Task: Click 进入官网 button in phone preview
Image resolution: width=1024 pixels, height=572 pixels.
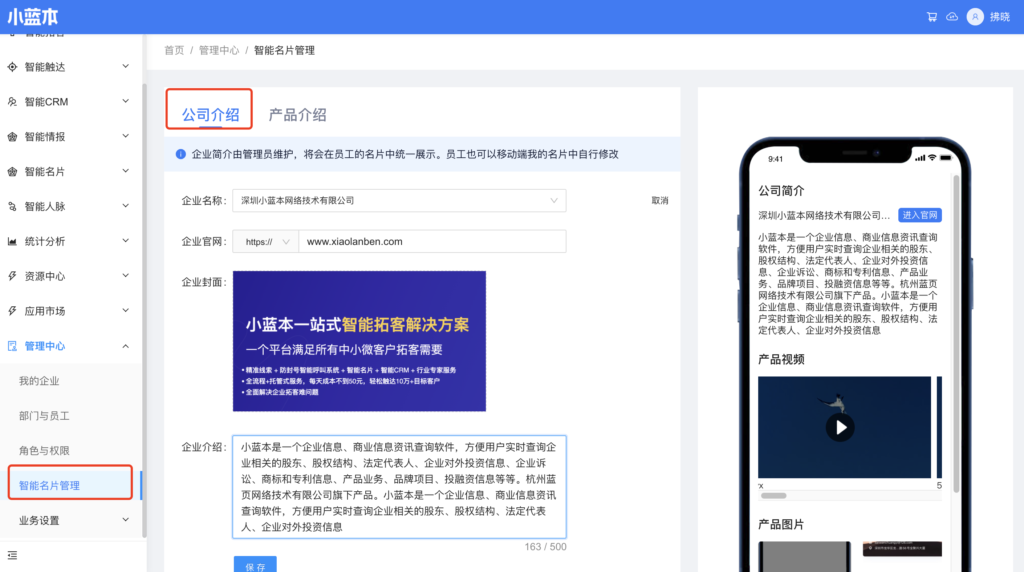Action: pos(919,215)
